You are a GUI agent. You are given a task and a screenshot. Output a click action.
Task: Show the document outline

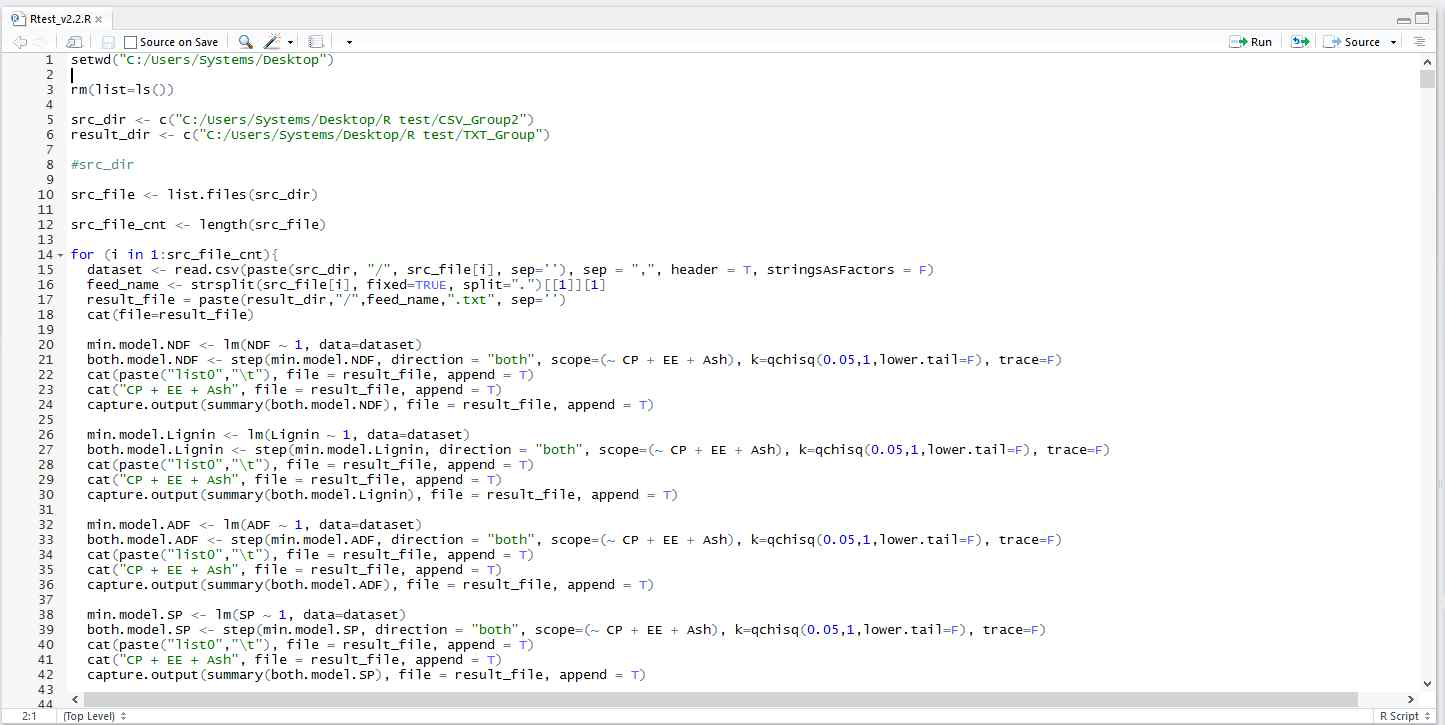(1418, 42)
